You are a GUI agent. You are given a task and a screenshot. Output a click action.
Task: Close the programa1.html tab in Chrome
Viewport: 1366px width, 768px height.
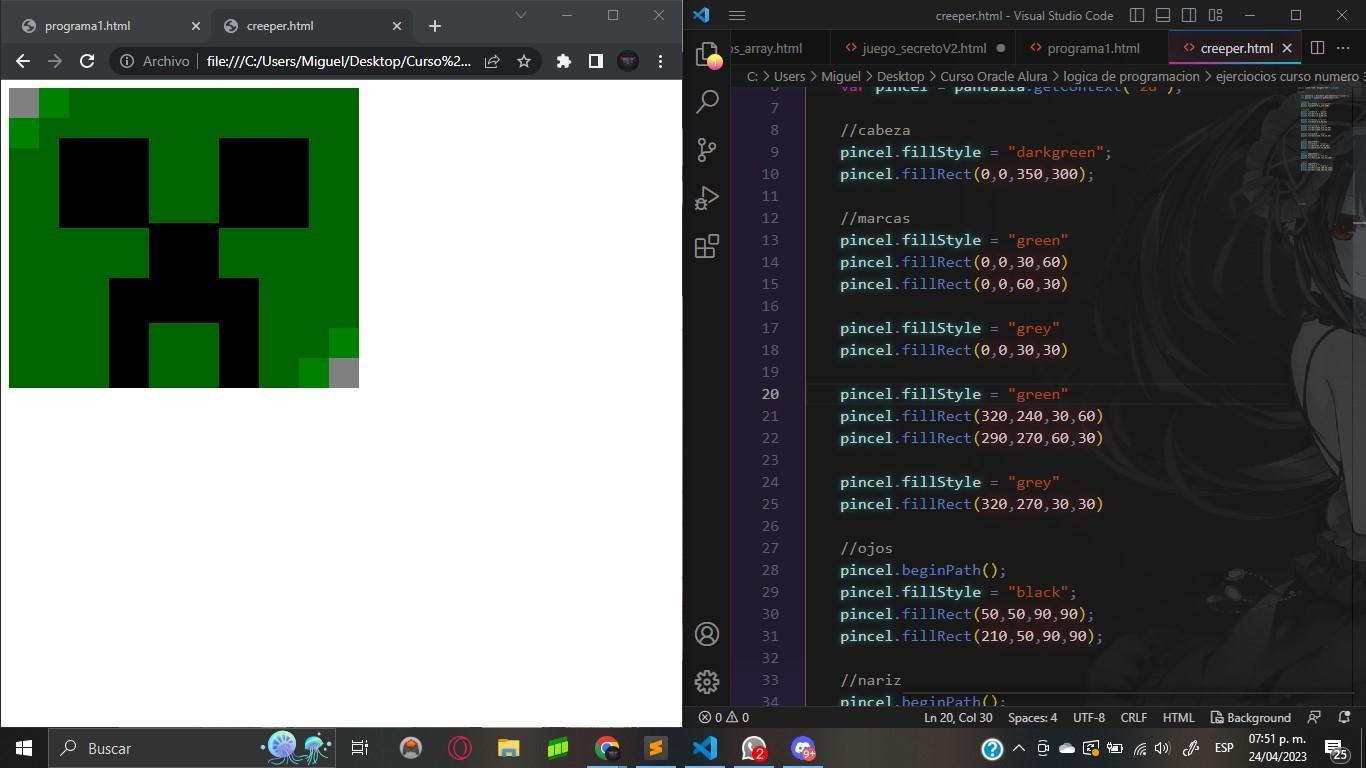pyautogui.click(x=195, y=26)
